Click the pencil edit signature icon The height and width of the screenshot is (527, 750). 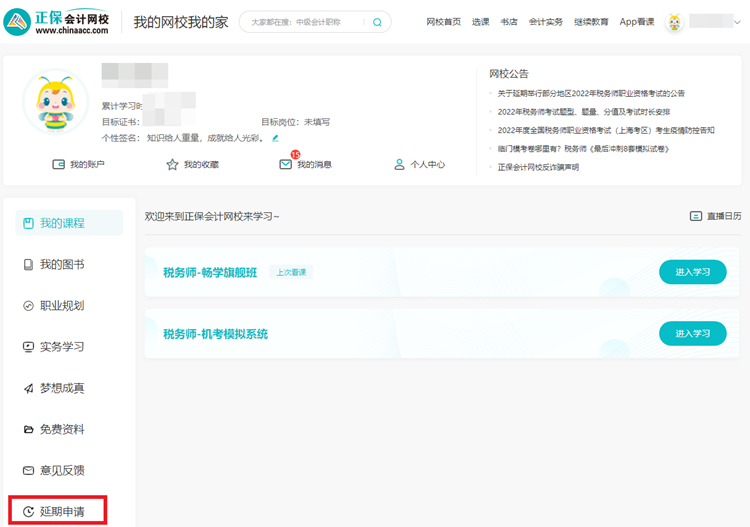[x=275, y=138]
